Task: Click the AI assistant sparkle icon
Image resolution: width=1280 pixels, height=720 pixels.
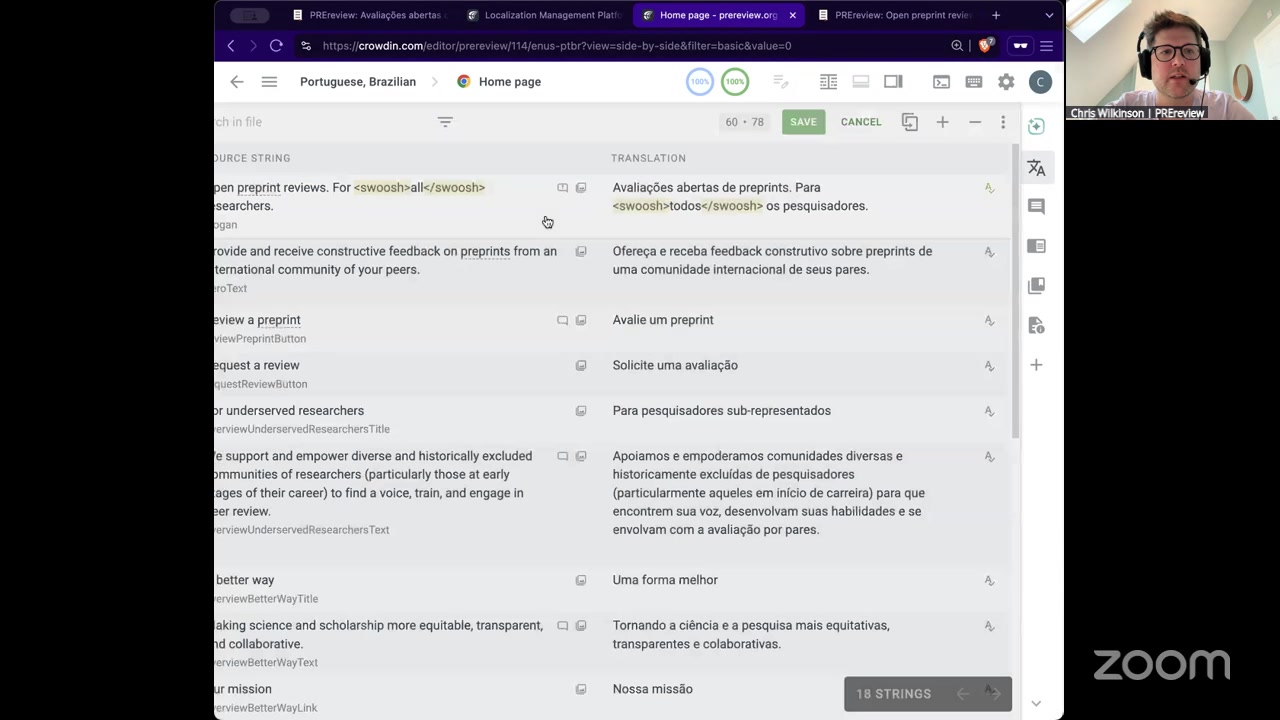Action: pyautogui.click(x=1036, y=126)
